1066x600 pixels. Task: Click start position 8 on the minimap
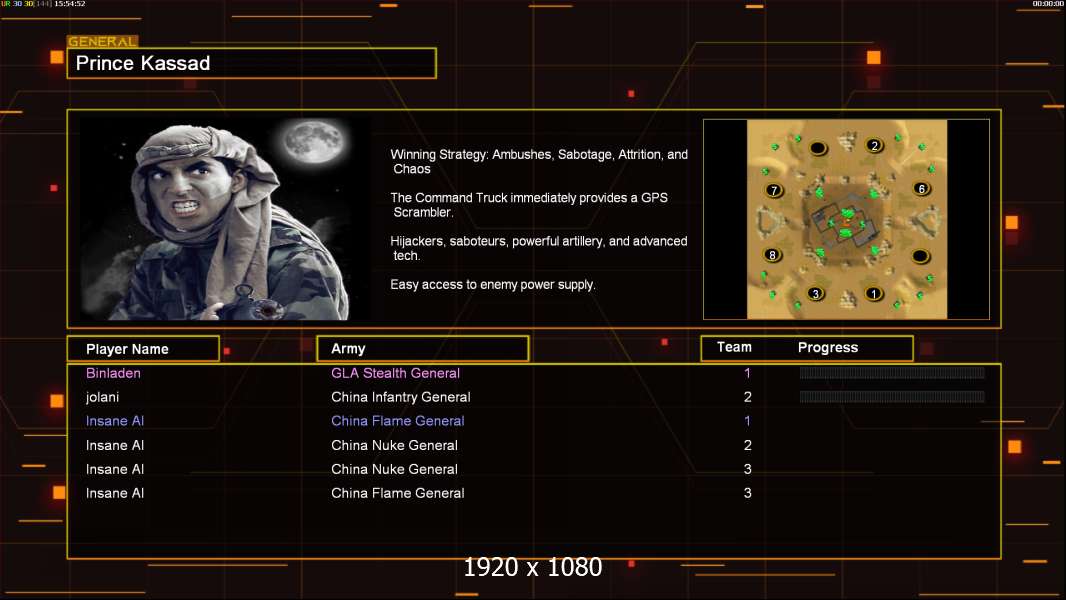pyautogui.click(x=772, y=255)
